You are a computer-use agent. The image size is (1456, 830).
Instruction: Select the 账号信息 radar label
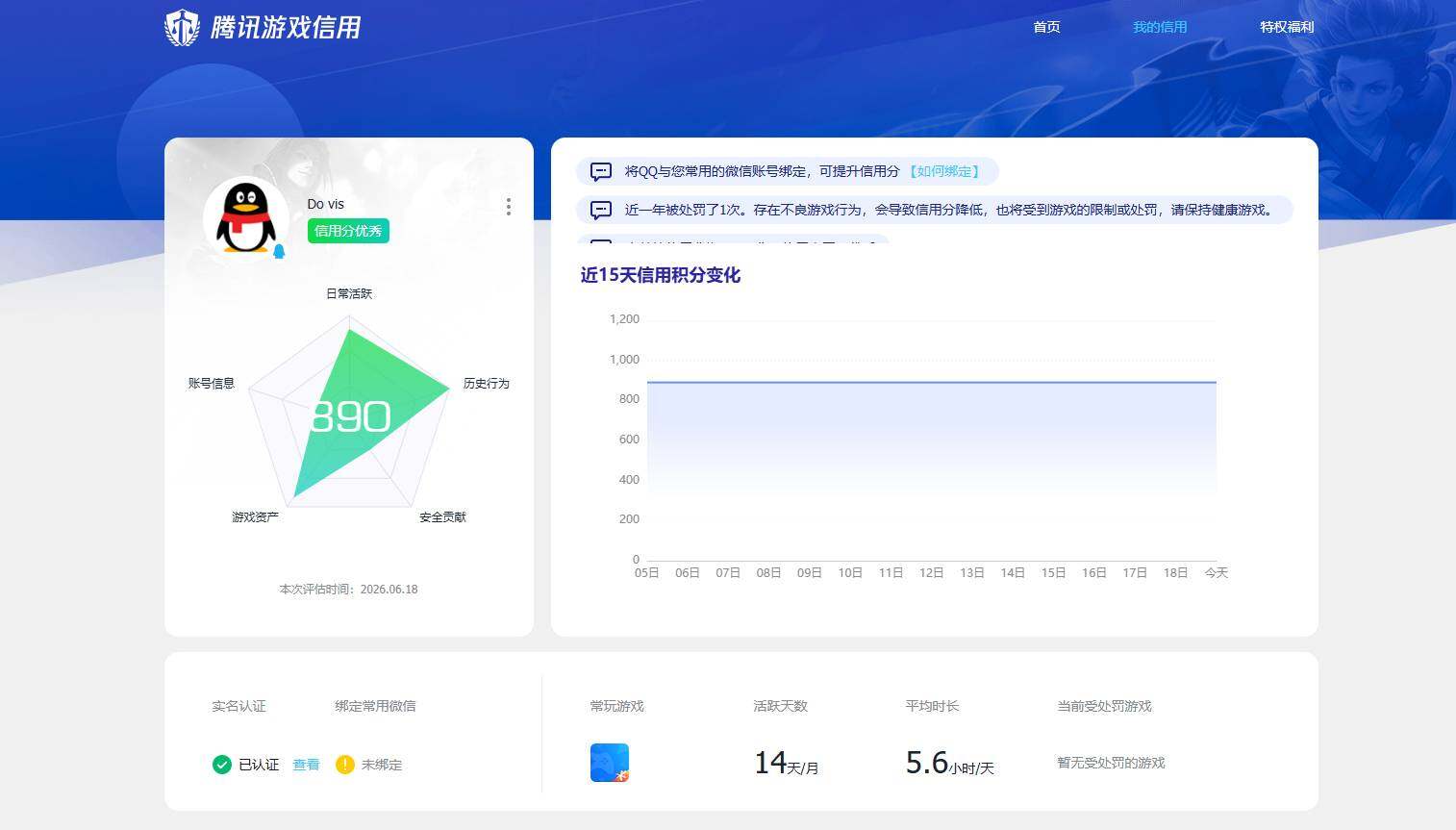tap(211, 383)
